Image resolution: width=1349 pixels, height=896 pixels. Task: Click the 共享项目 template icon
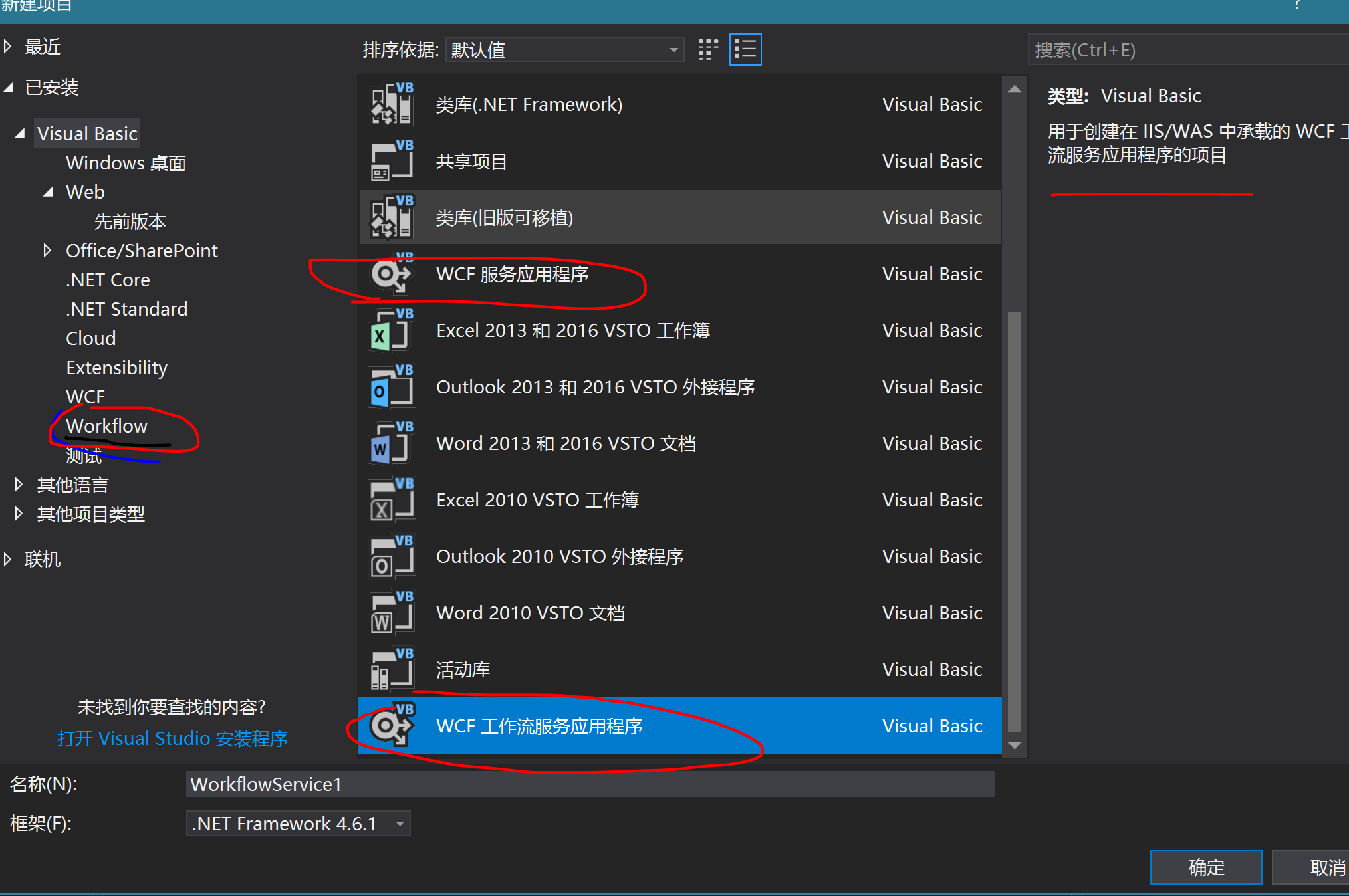(x=392, y=160)
